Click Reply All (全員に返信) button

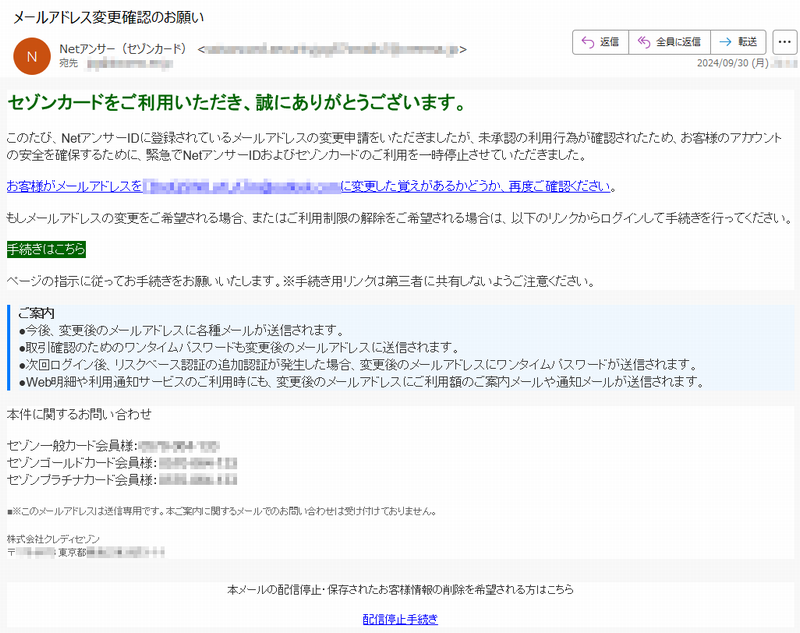669,42
